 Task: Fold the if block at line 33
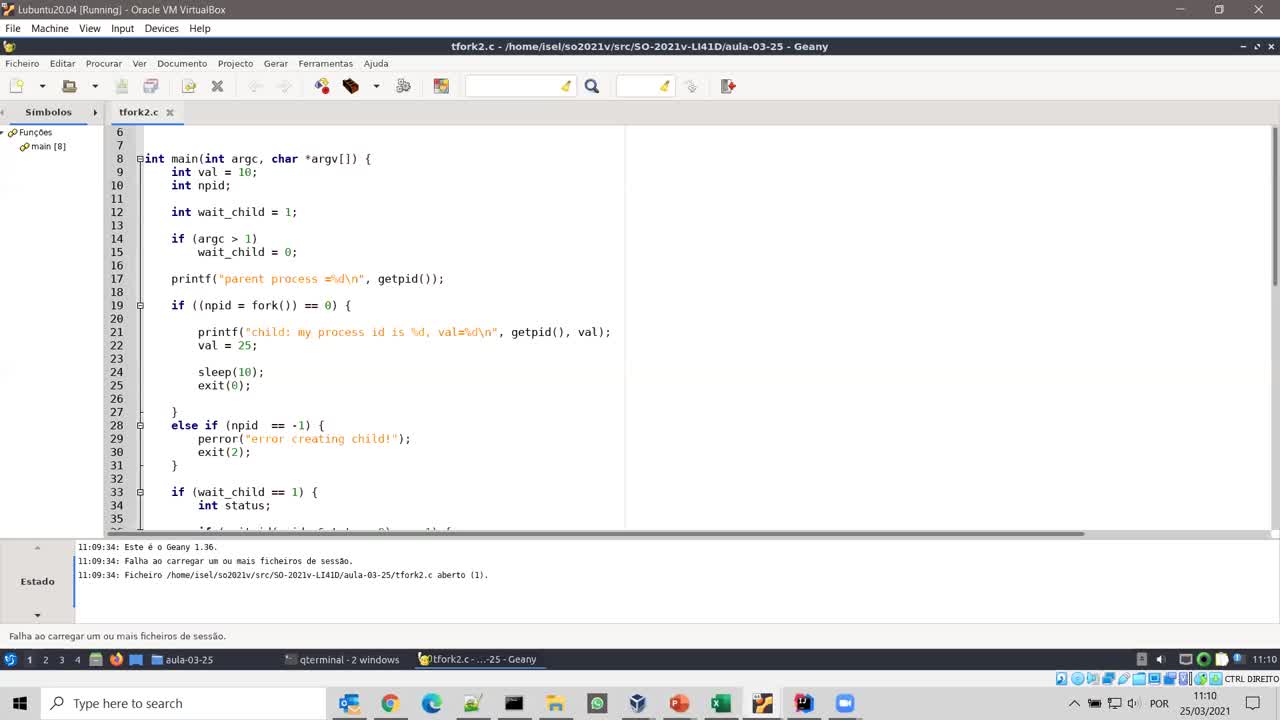tap(140, 492)
